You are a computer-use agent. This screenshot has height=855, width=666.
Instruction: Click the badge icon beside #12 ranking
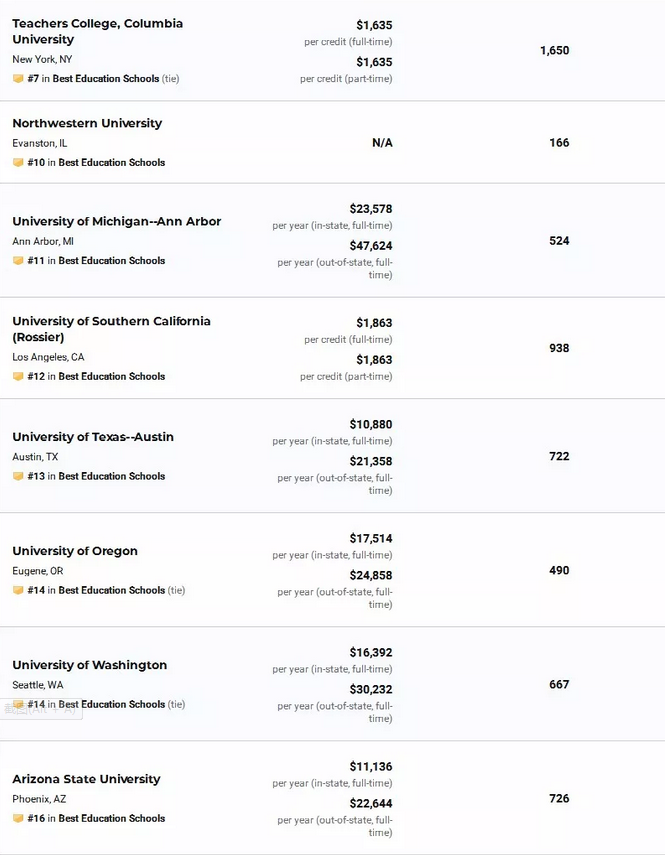(x=18, y=376)
